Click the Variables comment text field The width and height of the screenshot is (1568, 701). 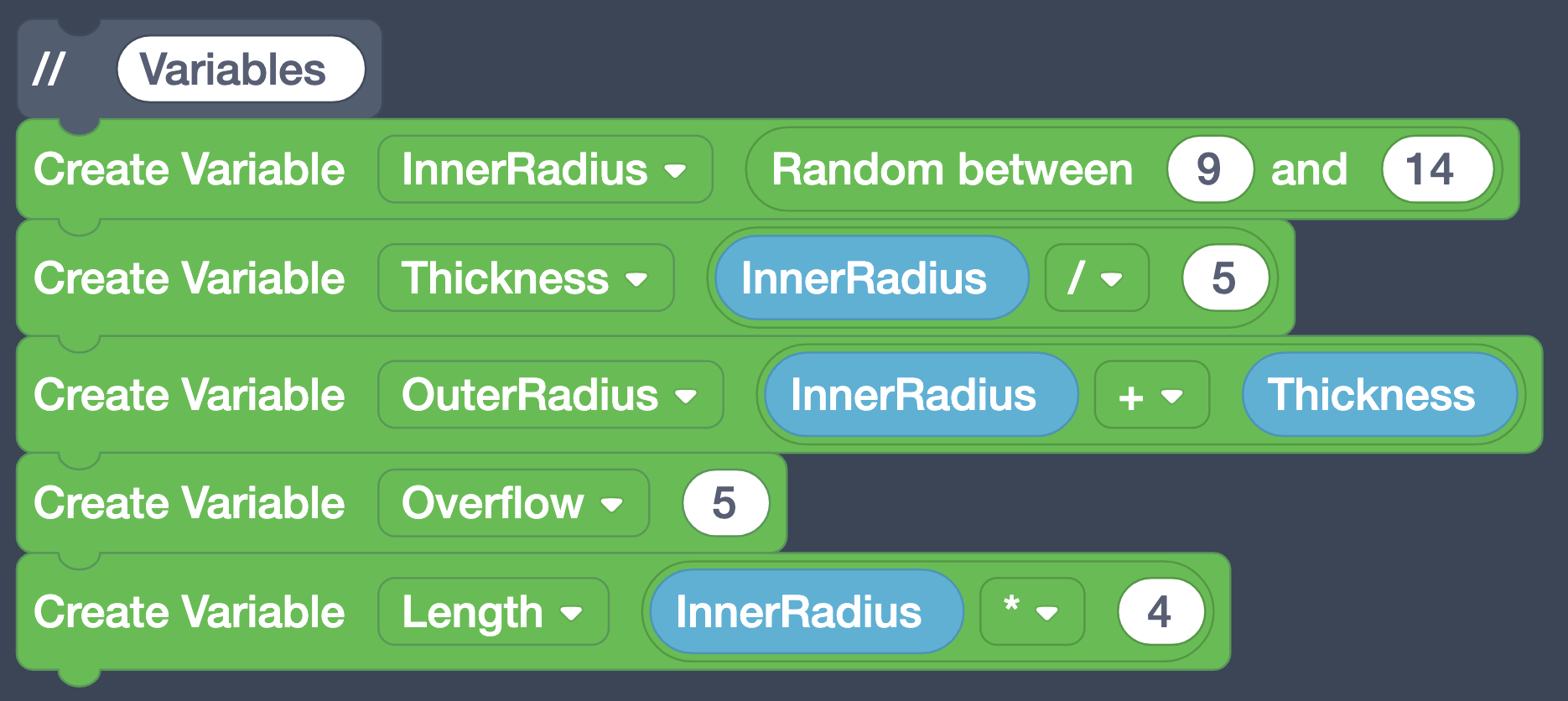[241, 70]
